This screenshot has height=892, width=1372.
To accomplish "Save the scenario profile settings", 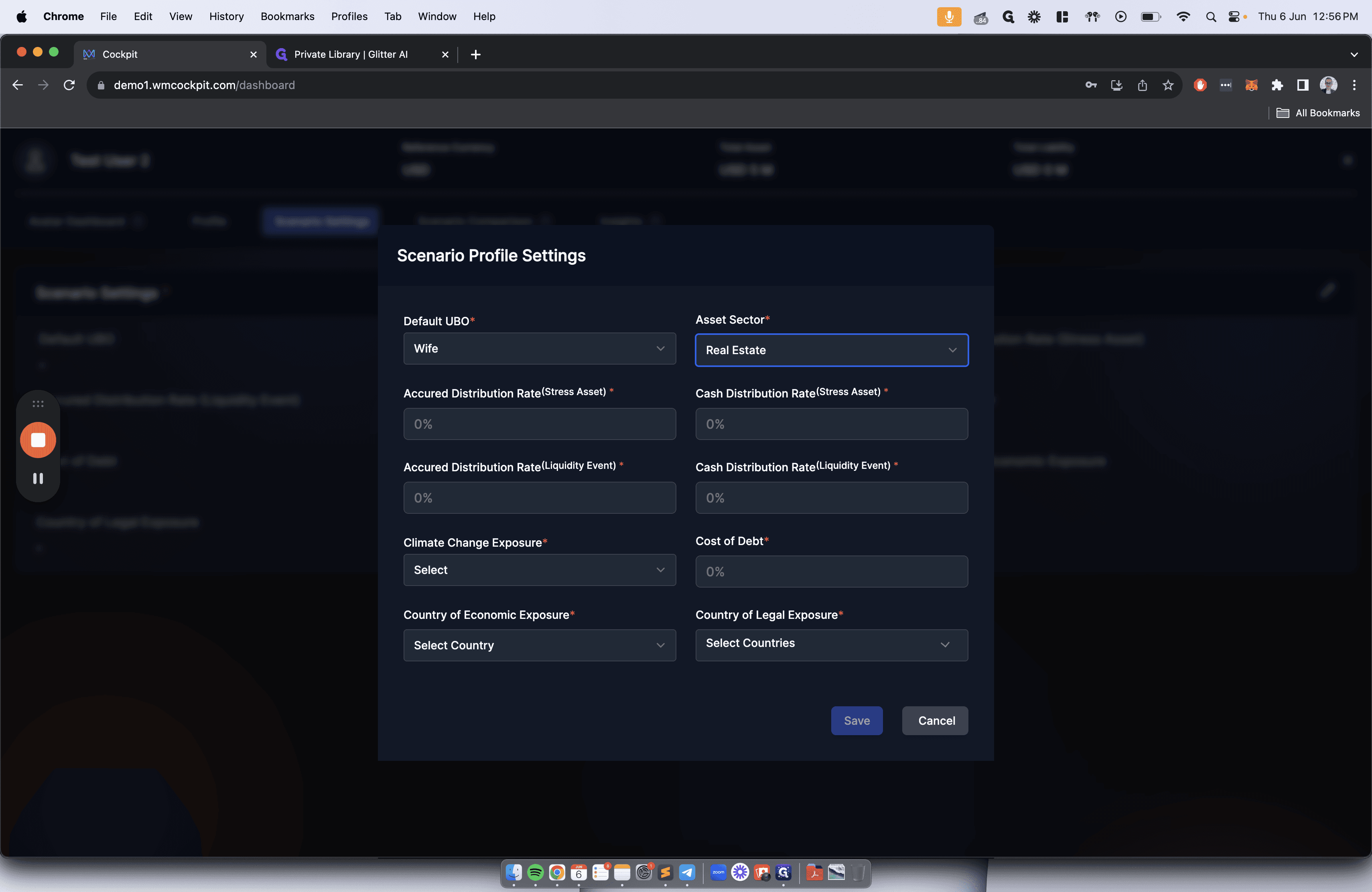I will (x=856, y=721).
